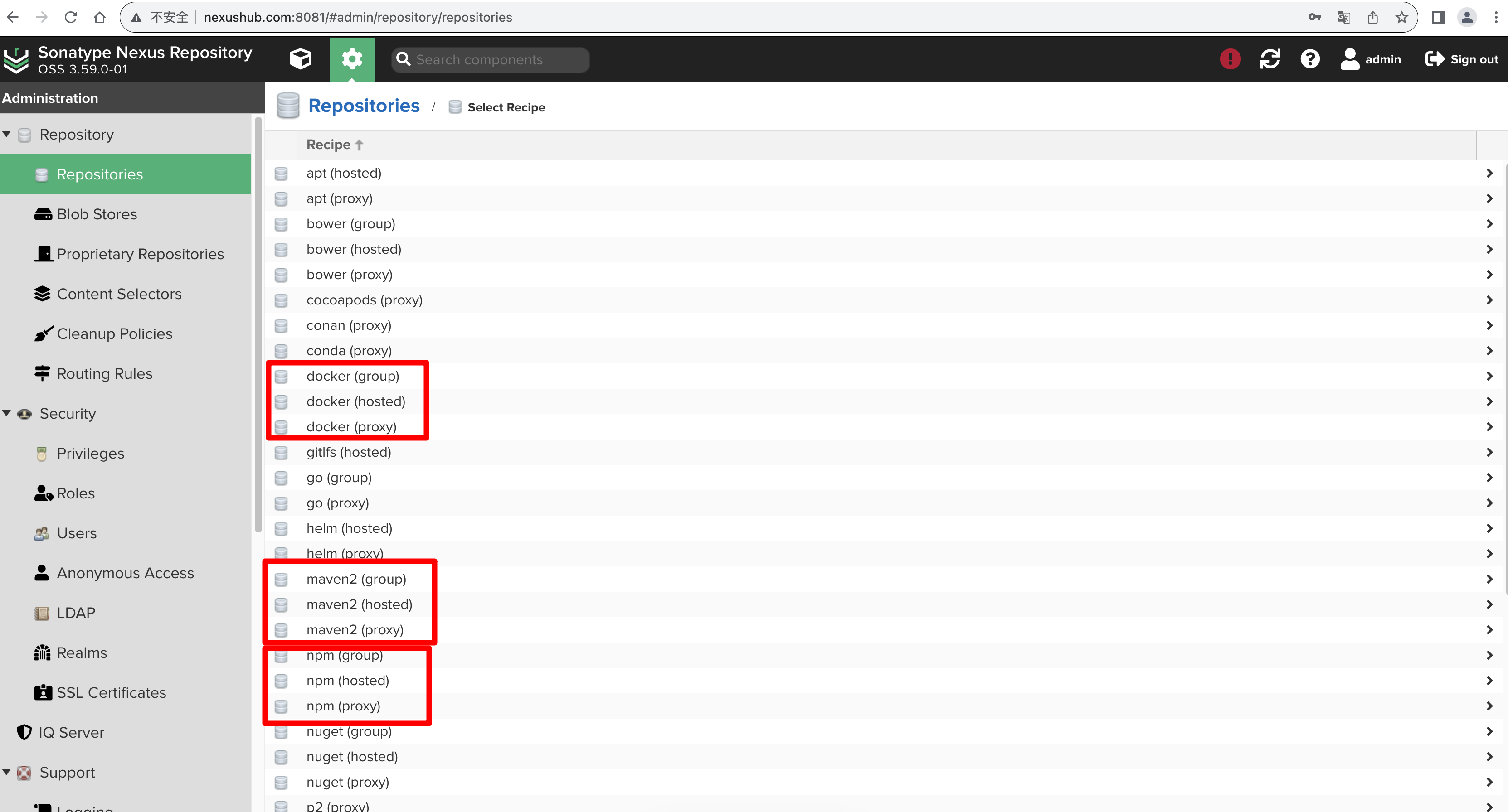
Task: Select the go (group) recipe
Action: (x=884, y=478)
